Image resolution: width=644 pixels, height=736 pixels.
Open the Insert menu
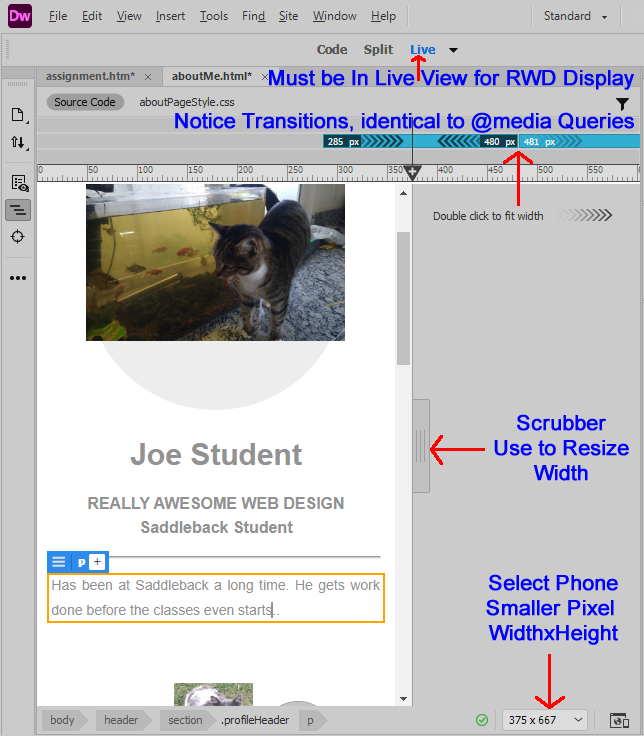click(170, 16)
